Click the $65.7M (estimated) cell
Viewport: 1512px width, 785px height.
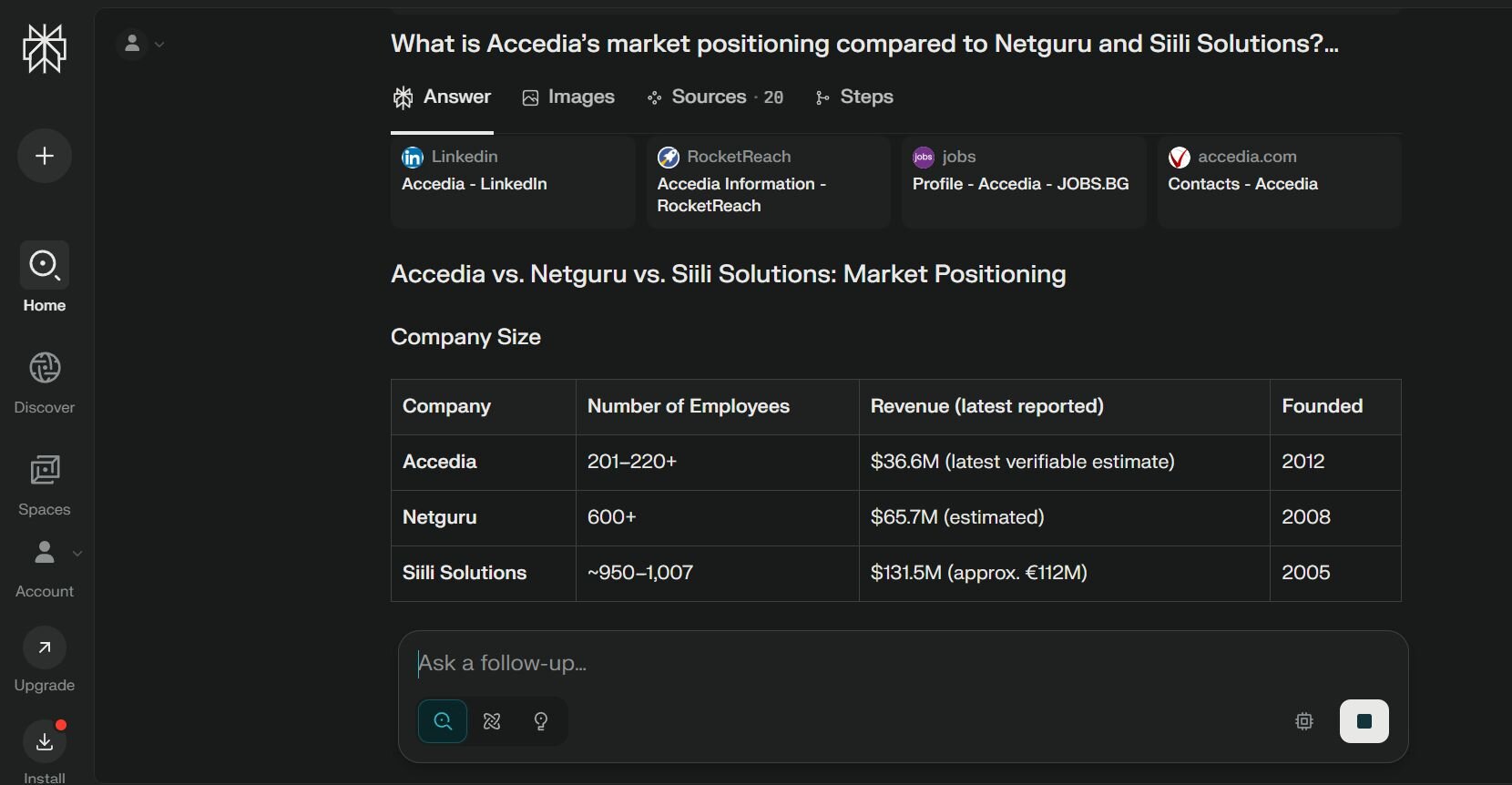point(1065,517)
